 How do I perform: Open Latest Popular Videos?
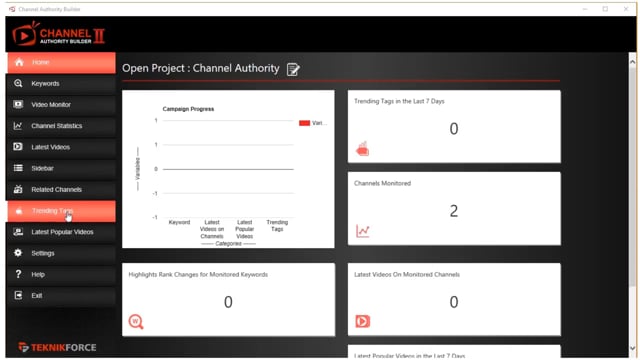(61, 232)
